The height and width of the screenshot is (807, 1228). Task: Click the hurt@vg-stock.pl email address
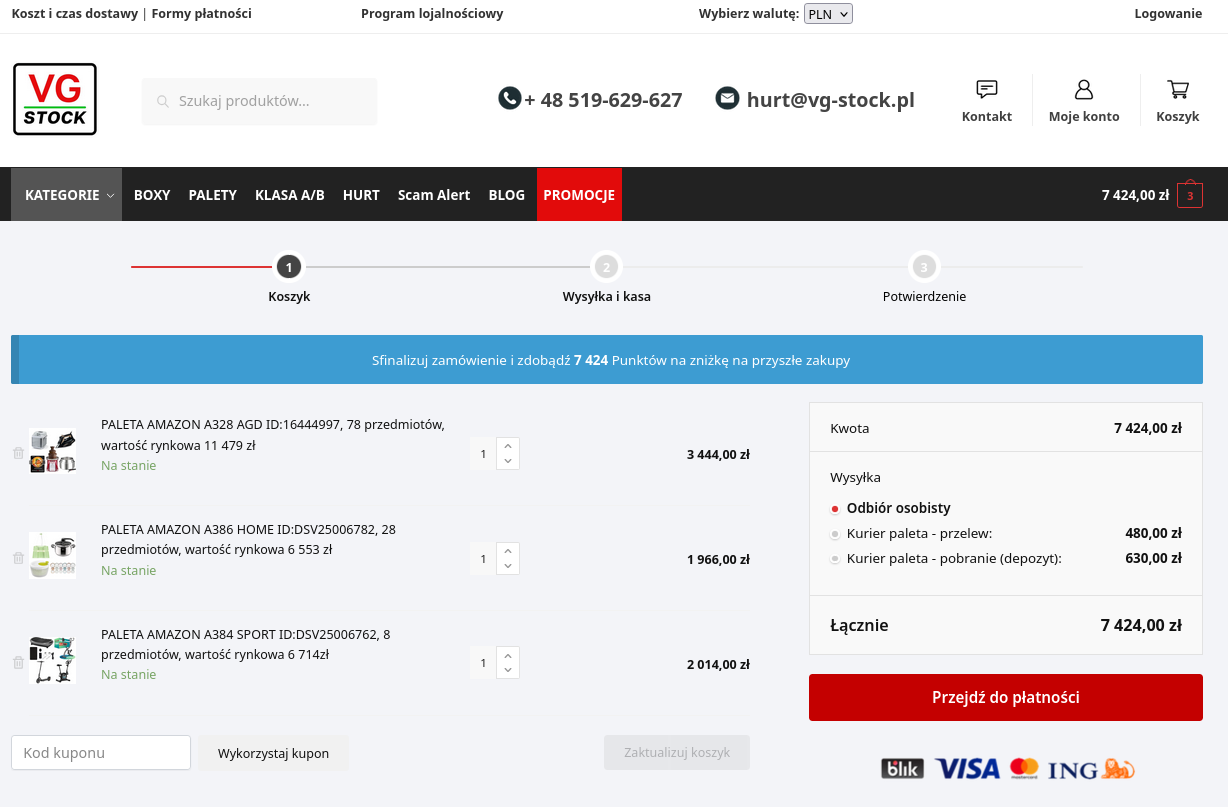(831, 100)
